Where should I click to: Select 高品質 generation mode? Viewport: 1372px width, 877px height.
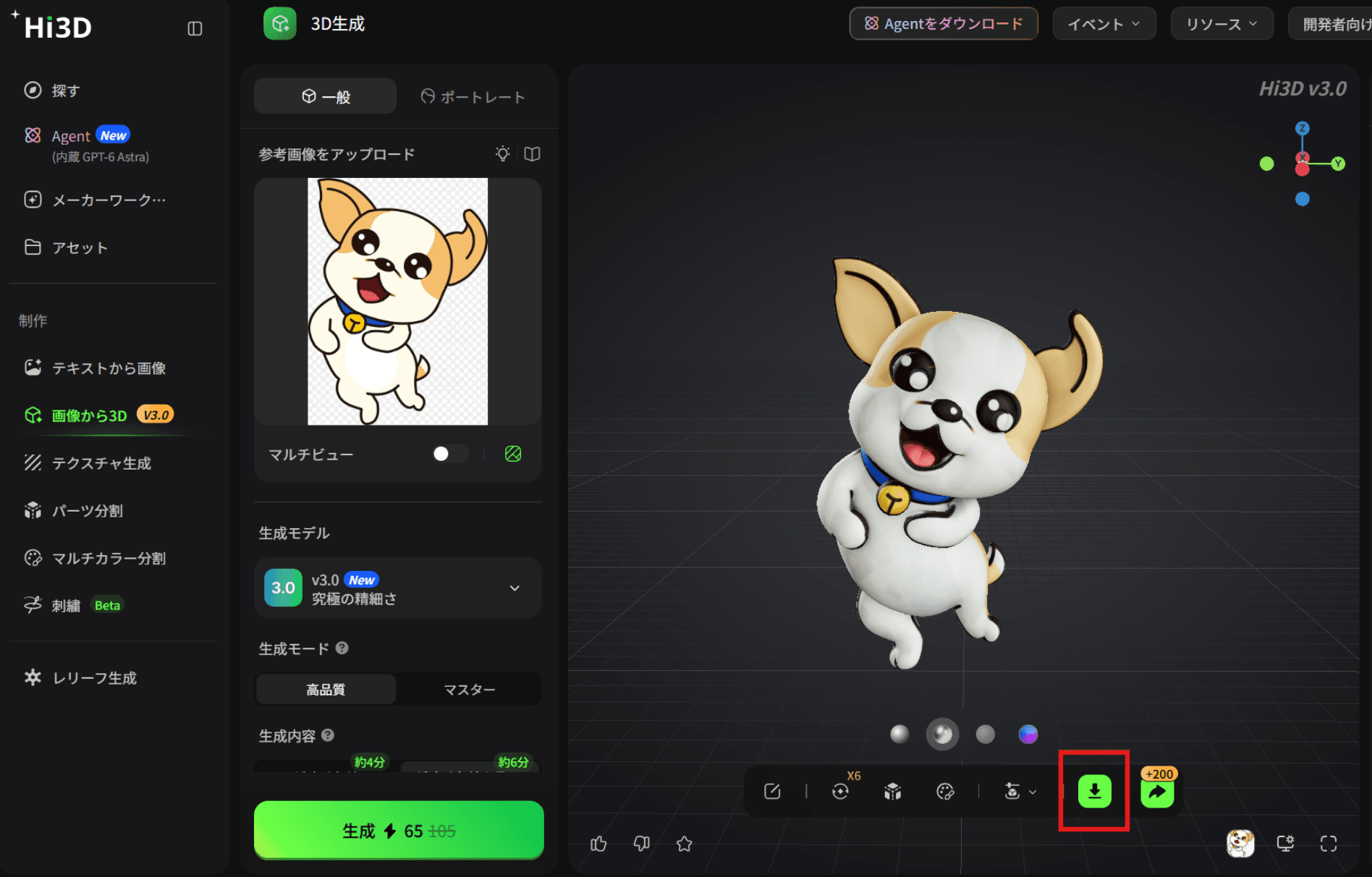tap(326, 690)
